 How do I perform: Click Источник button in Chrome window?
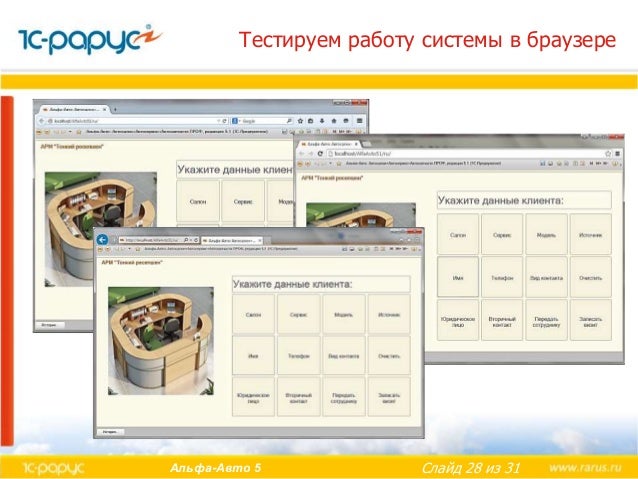pyautogui.click(x=590, y=234)
